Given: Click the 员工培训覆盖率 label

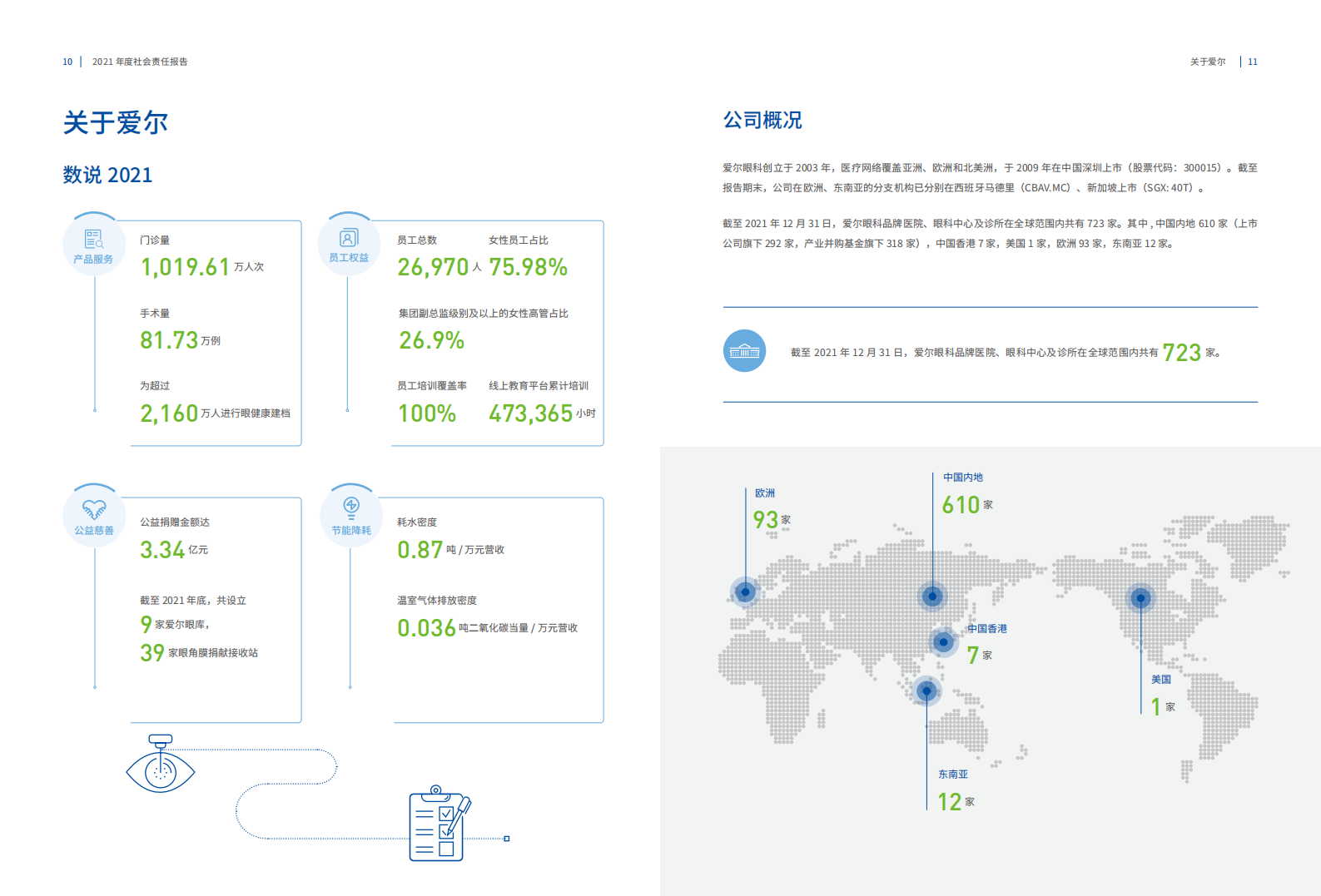Looking at the screenshot, I should pos(432,386).
